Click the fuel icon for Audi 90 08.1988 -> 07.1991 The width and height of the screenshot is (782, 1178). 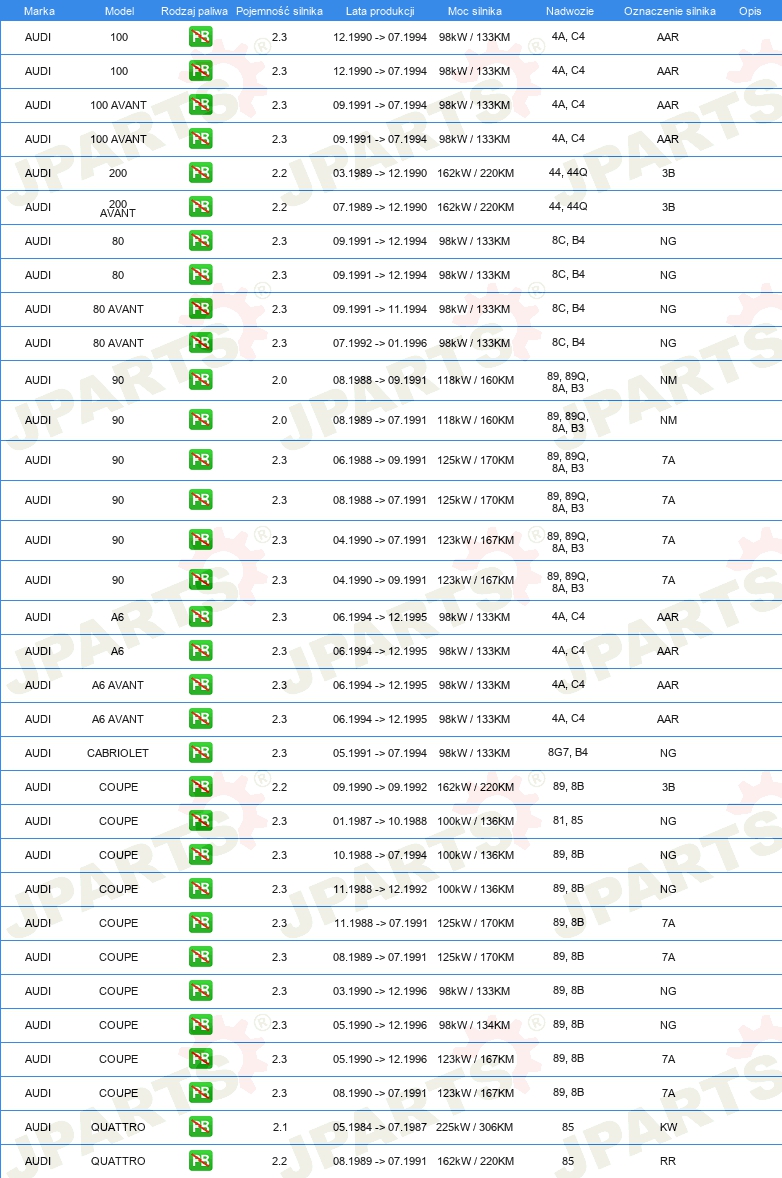[x=201, y=500]
